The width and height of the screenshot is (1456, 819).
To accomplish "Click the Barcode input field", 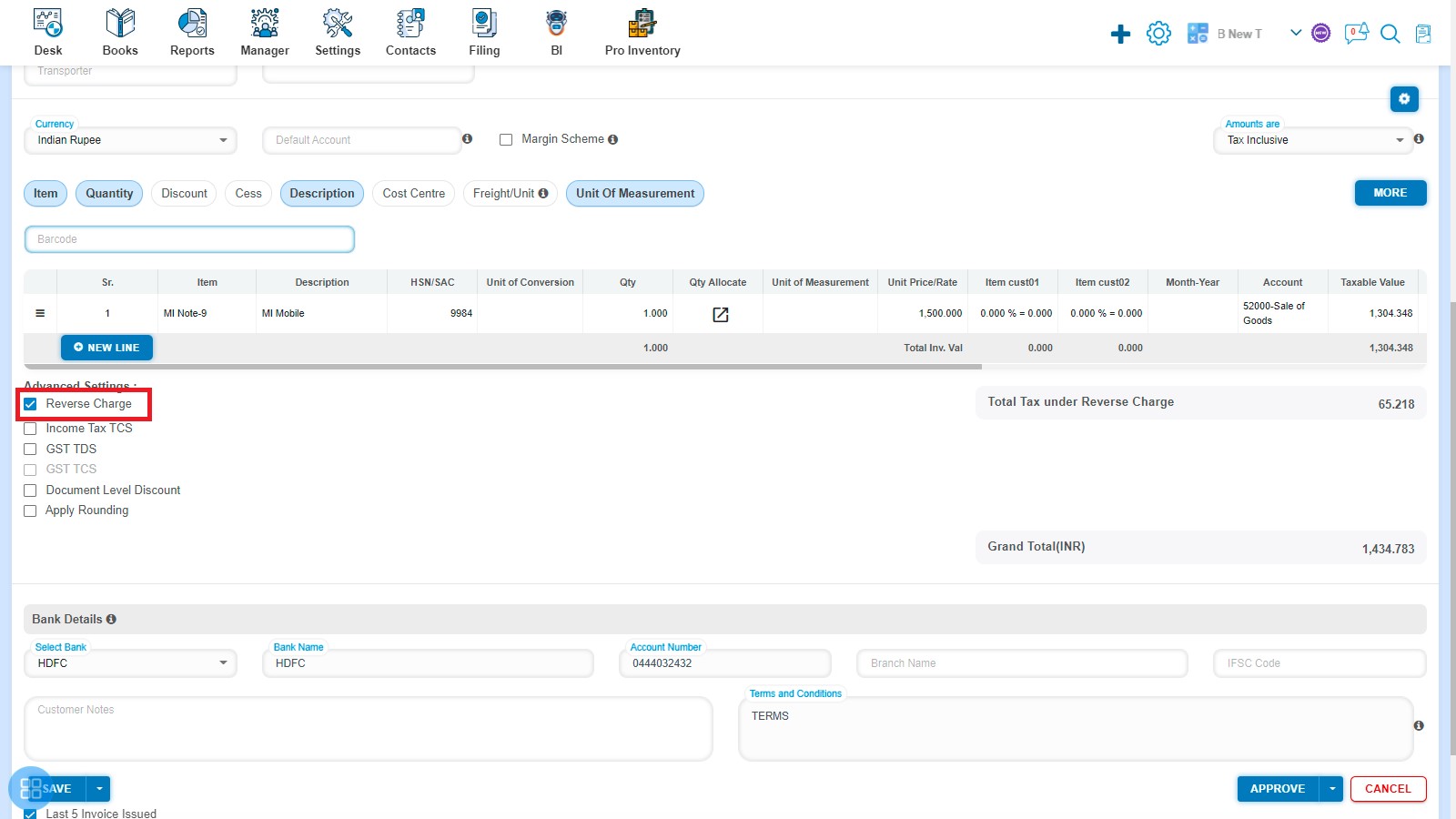I will coord(189,239).
